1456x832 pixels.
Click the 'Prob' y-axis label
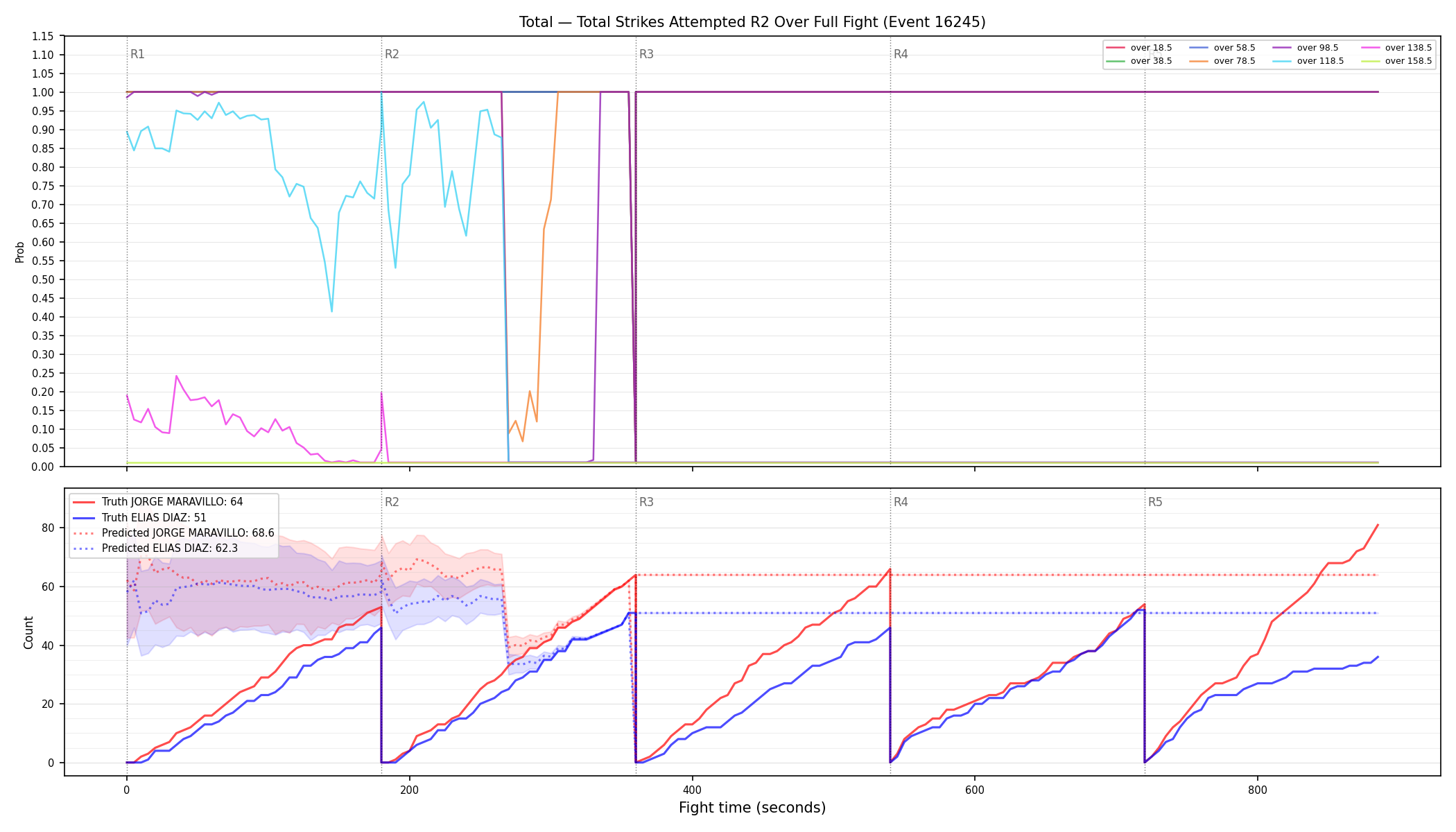pyautogui.click(x=20, y=252)
